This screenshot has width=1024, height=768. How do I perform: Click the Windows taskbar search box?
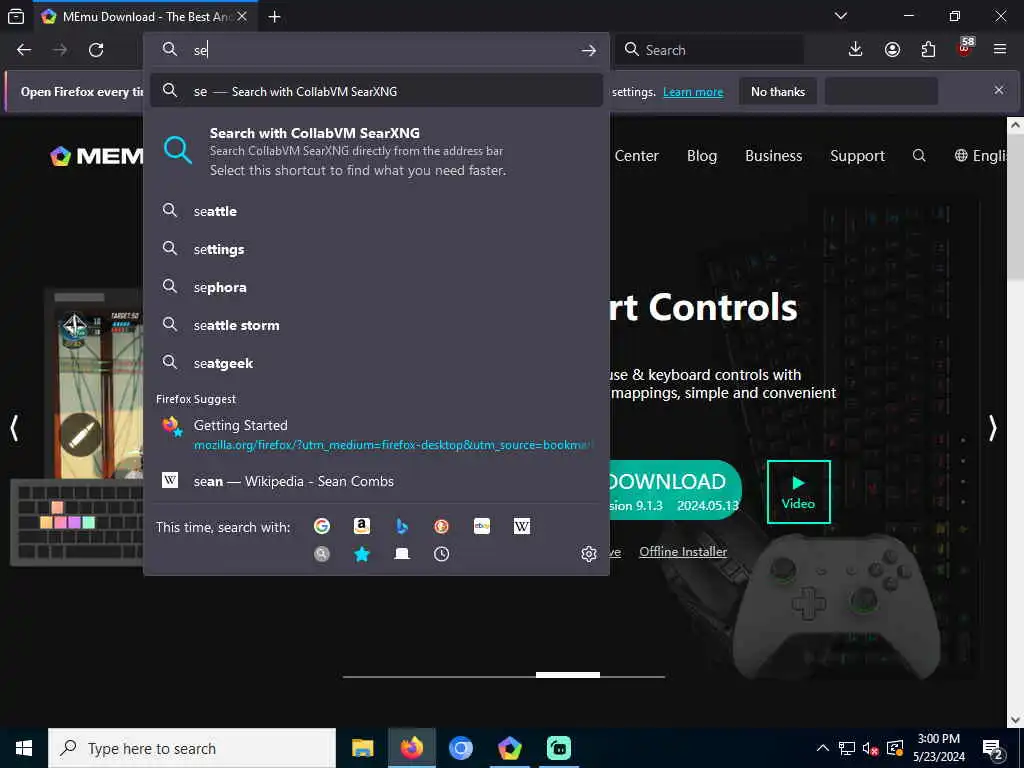[192, 748]
